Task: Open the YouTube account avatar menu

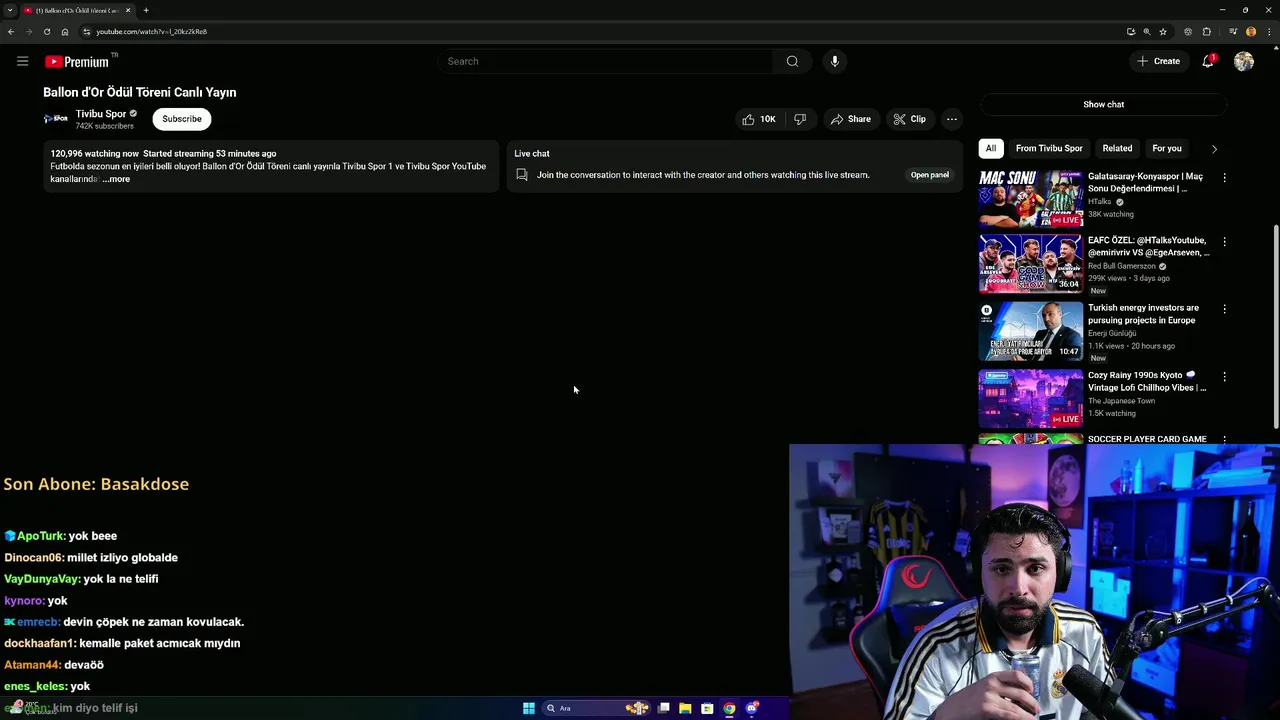Action: coord(1244,61)
